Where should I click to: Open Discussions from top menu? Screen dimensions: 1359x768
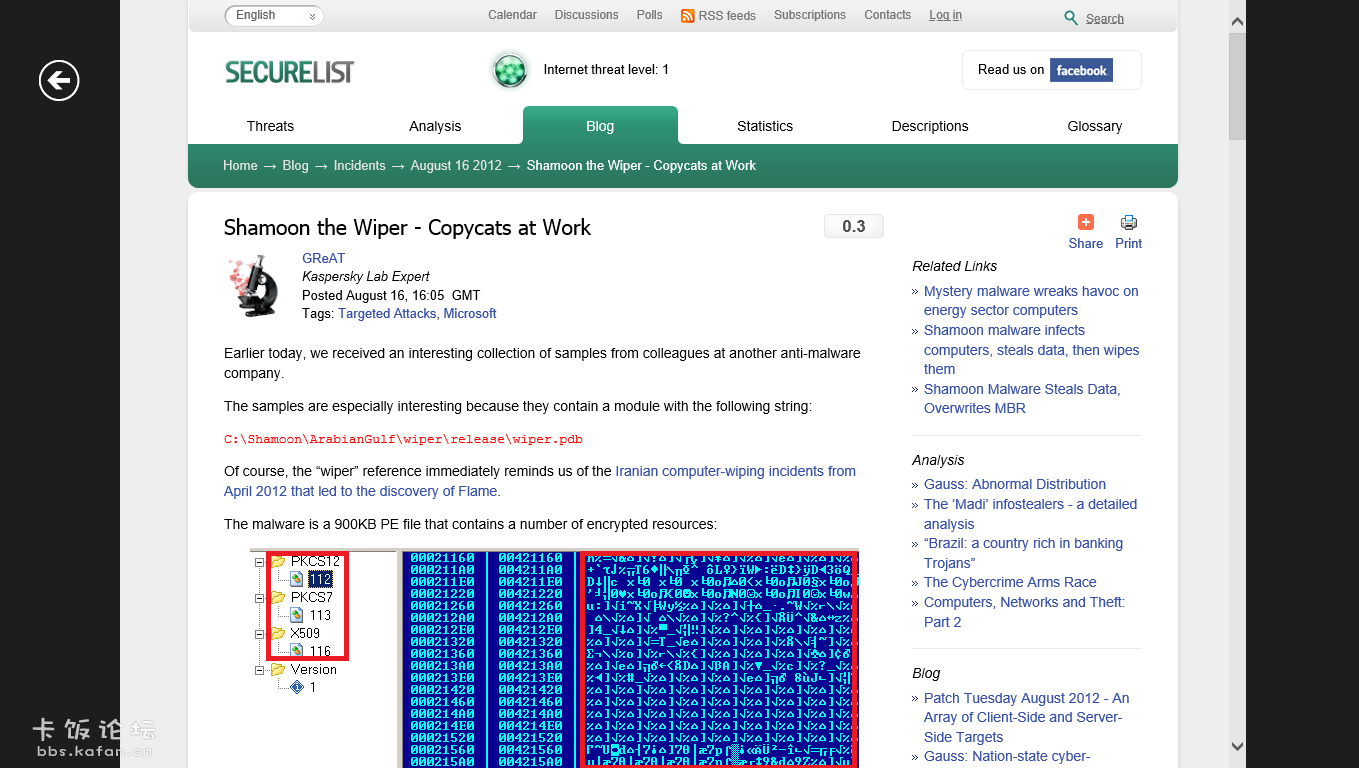586,15
